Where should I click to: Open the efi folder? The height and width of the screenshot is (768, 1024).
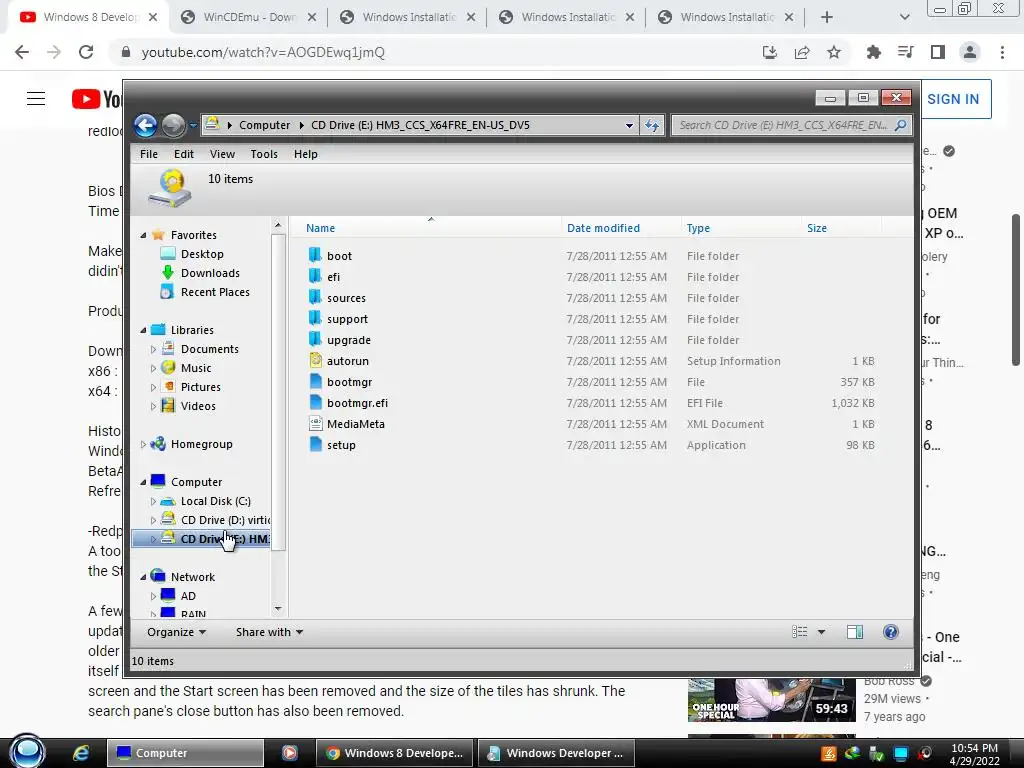(x=333, y=277)
